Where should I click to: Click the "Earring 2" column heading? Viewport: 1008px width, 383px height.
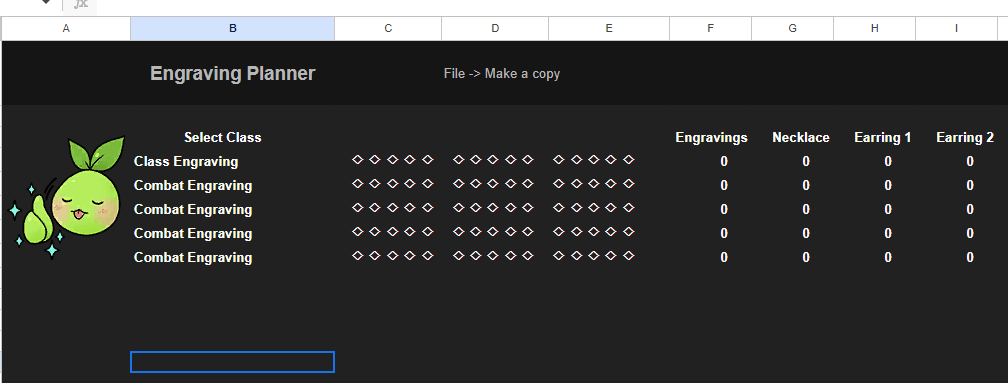coord(965,138)
